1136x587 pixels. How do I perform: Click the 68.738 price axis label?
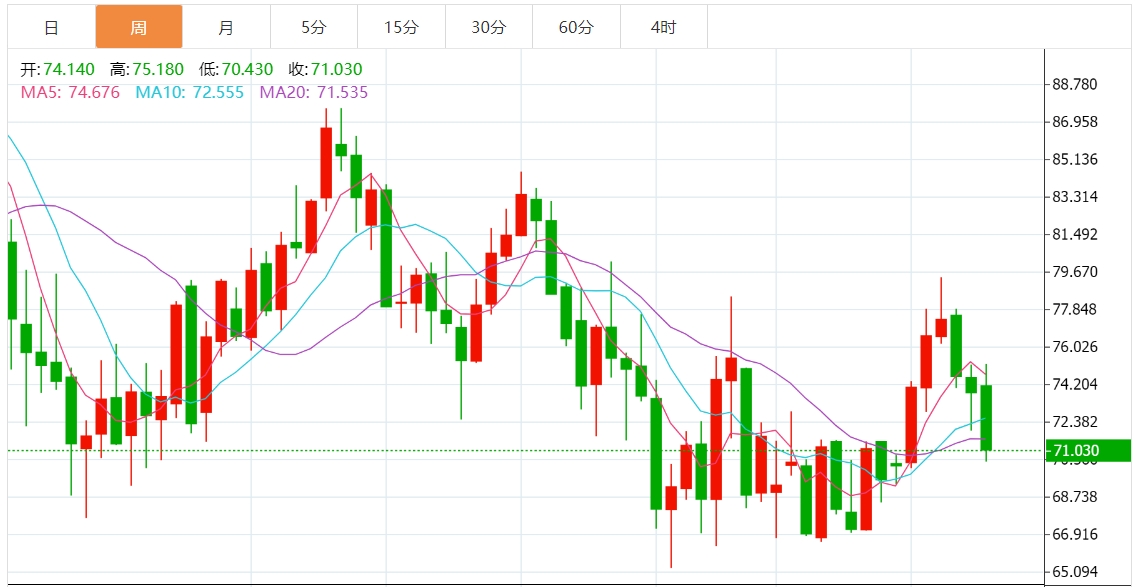tap(1074, 497)
